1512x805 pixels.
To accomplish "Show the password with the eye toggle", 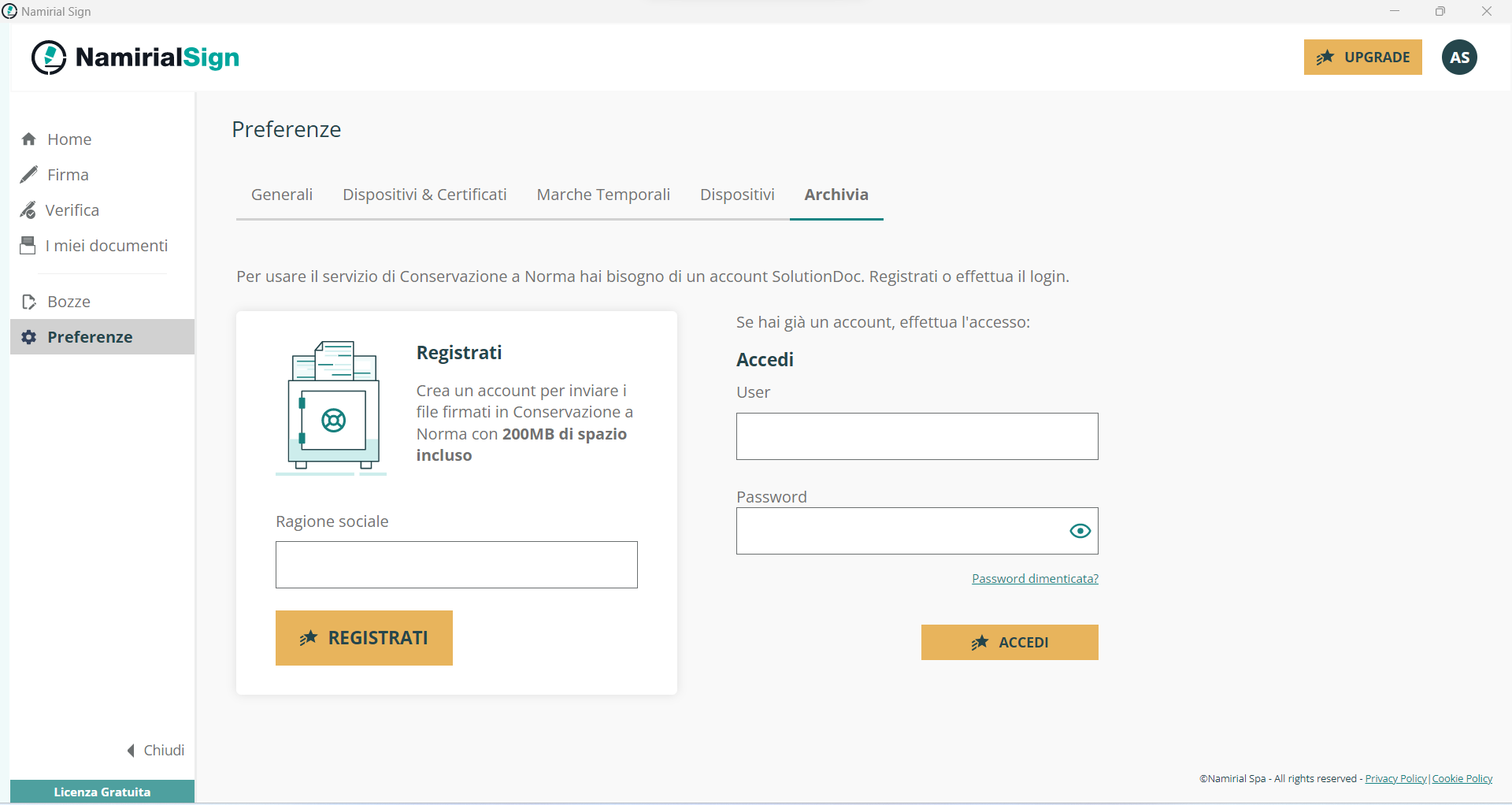I will [x=1079, y=531].
